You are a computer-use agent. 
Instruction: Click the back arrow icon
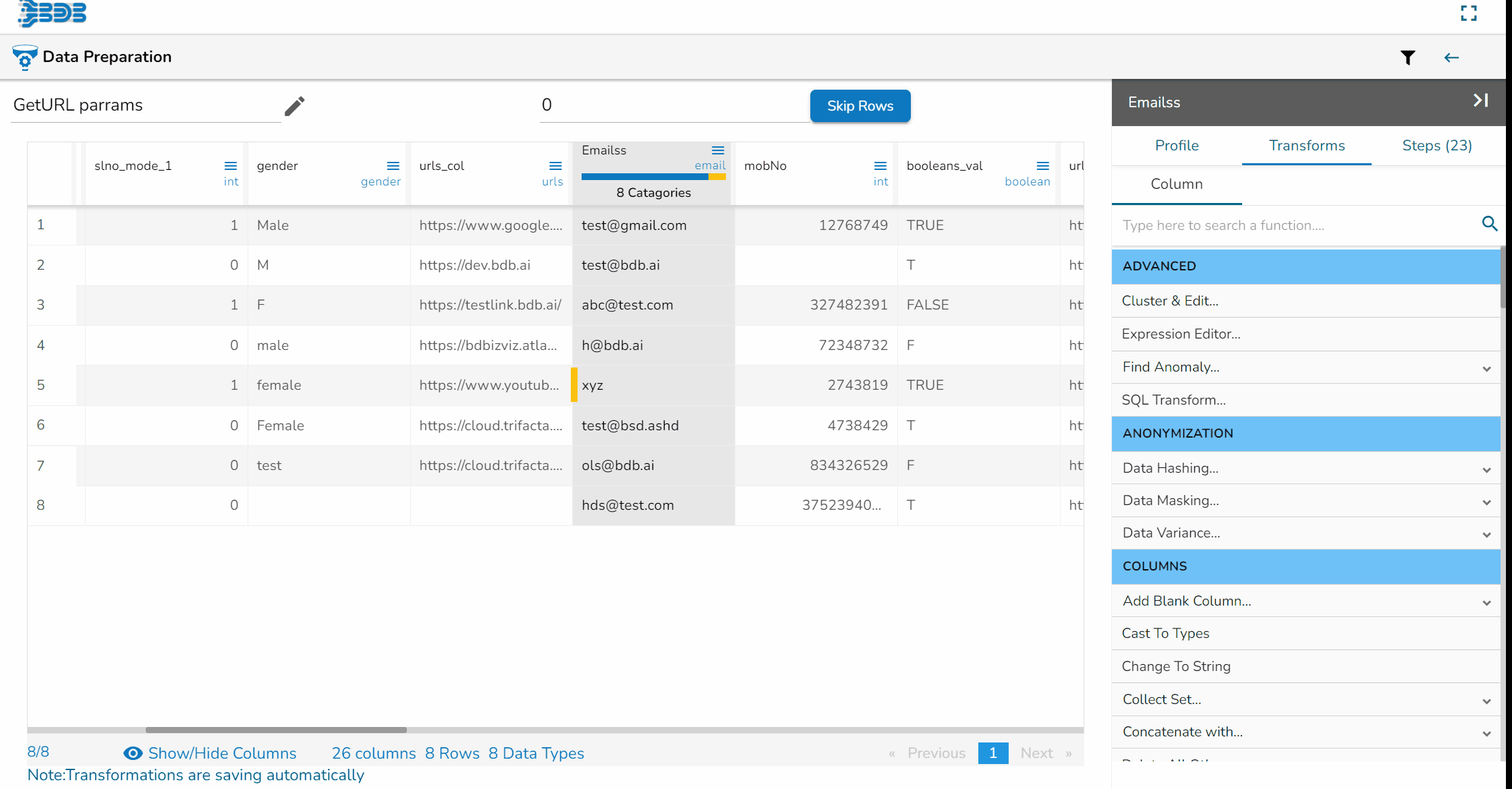click(x=1451, y=58)
